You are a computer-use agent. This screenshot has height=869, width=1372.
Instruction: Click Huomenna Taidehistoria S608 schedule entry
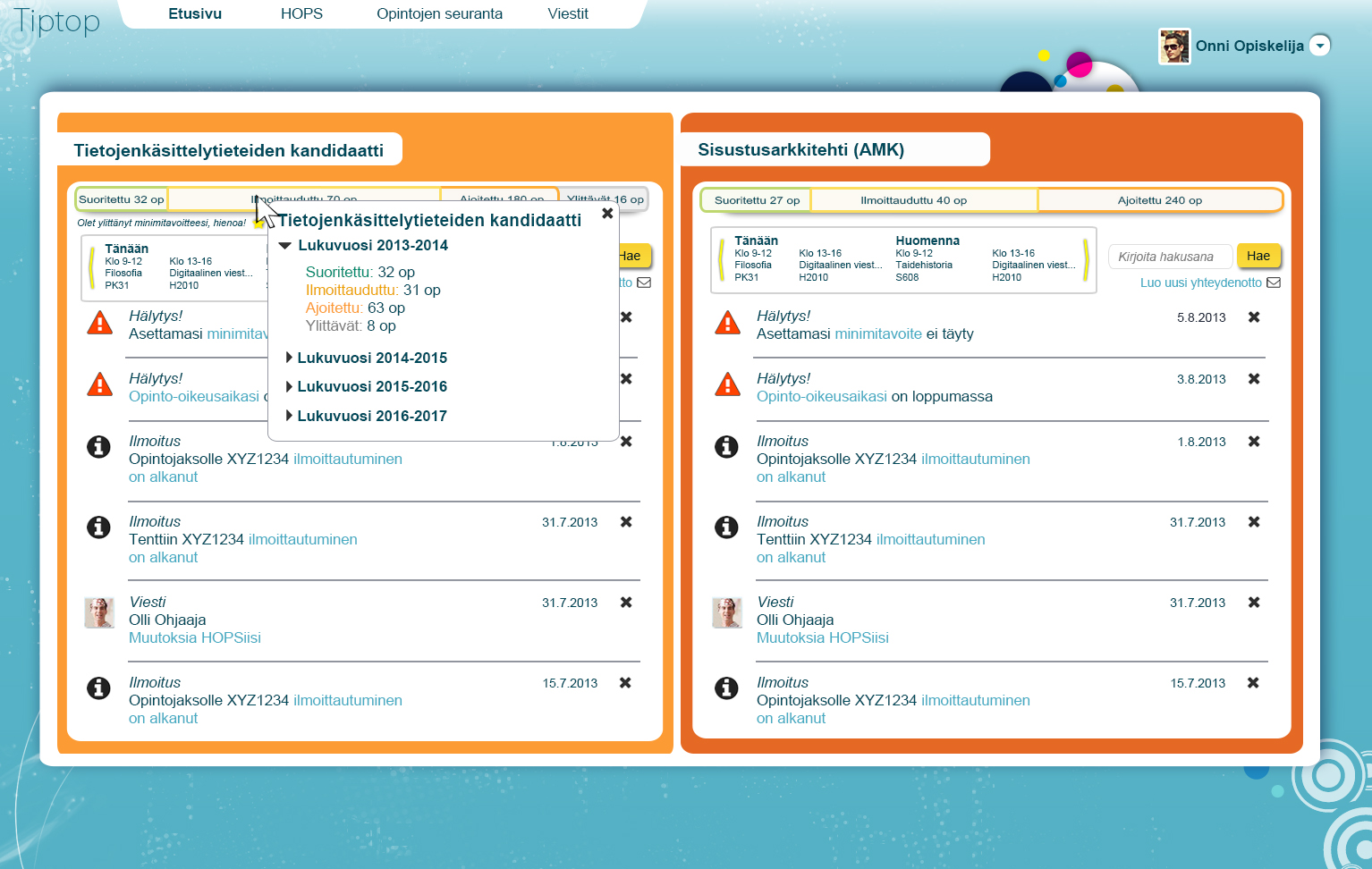[x=926, y=259]
